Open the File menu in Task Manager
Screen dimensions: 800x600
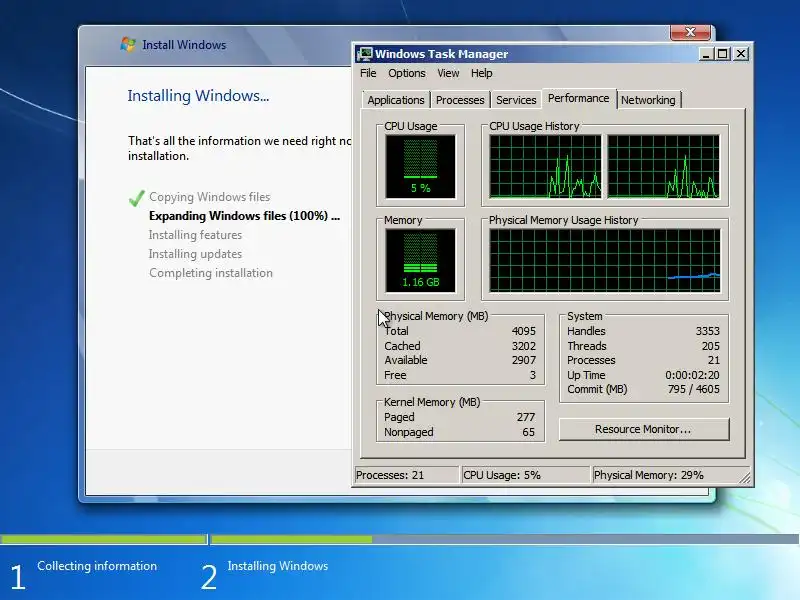click(x=368, y=73)
